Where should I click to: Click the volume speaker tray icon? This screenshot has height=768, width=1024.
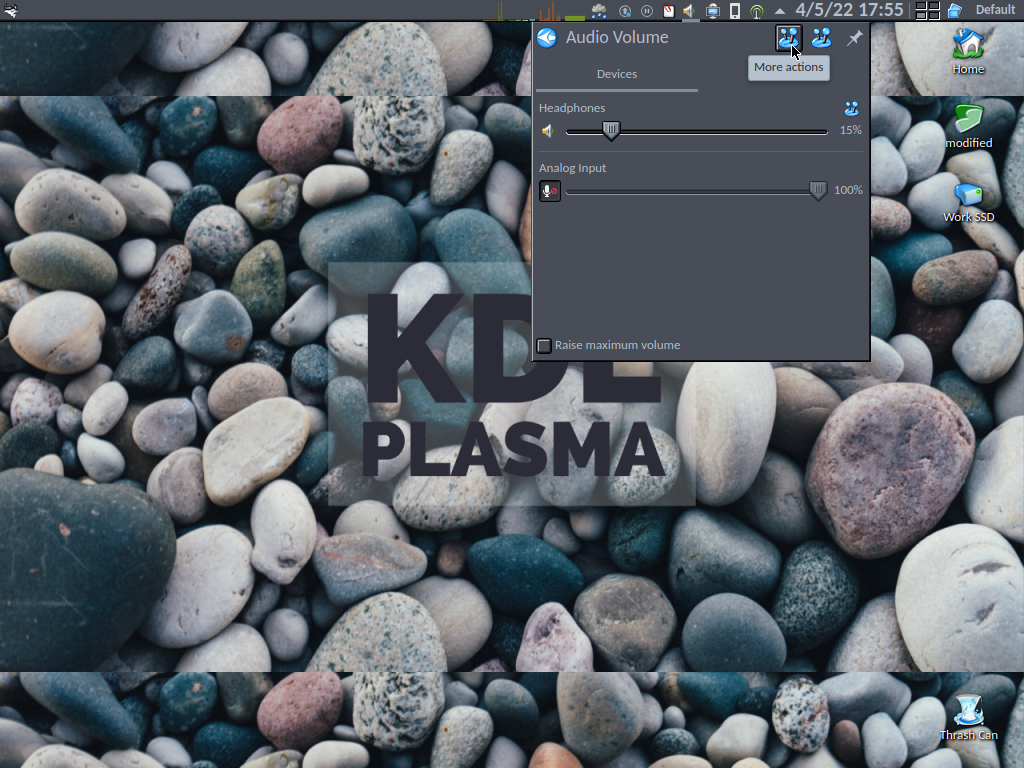tap(690, 10)
